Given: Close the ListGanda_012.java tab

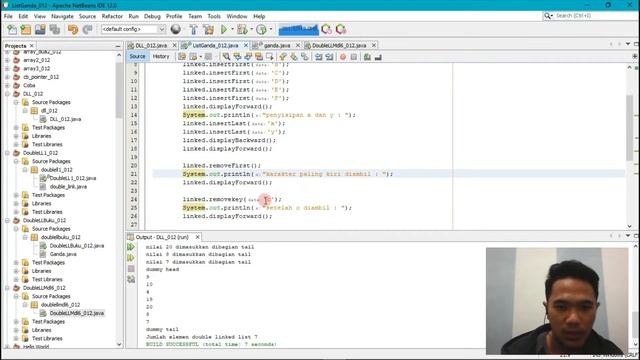Looking at the screenshot, I should (246, 45).
